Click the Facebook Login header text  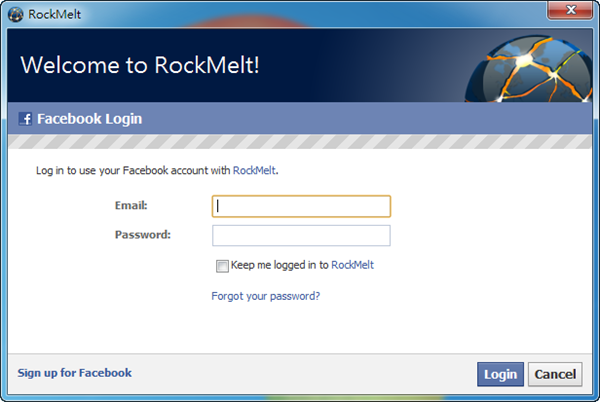(89, 119)
